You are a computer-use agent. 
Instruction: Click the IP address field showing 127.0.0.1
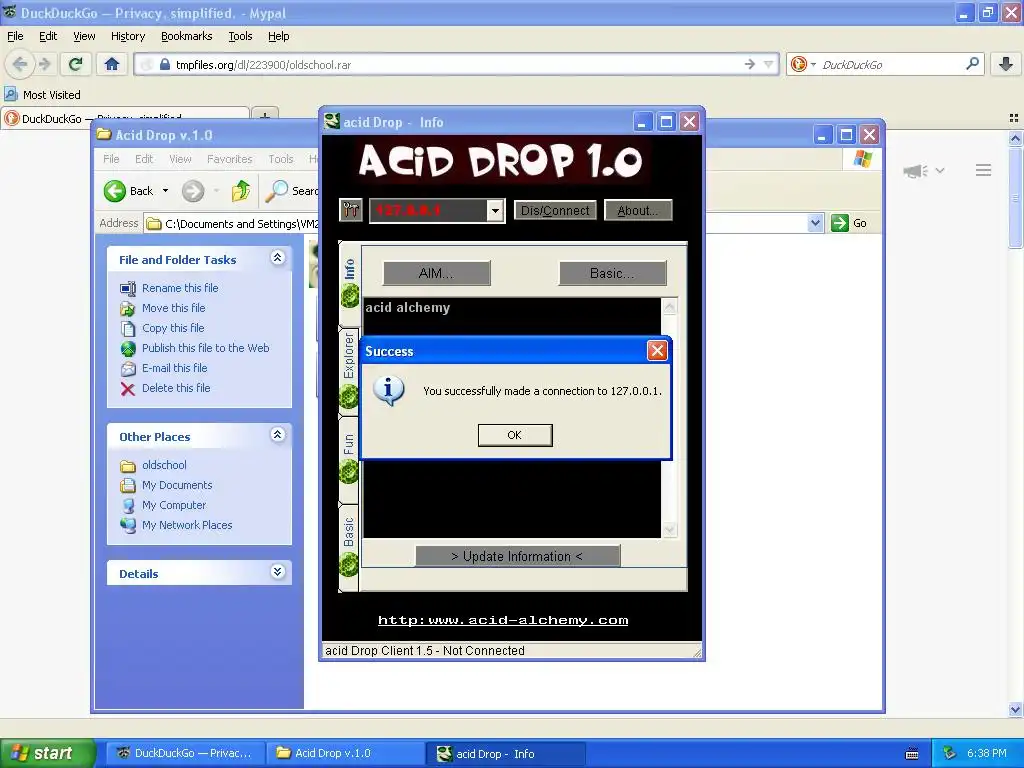[x=428, y=210]
